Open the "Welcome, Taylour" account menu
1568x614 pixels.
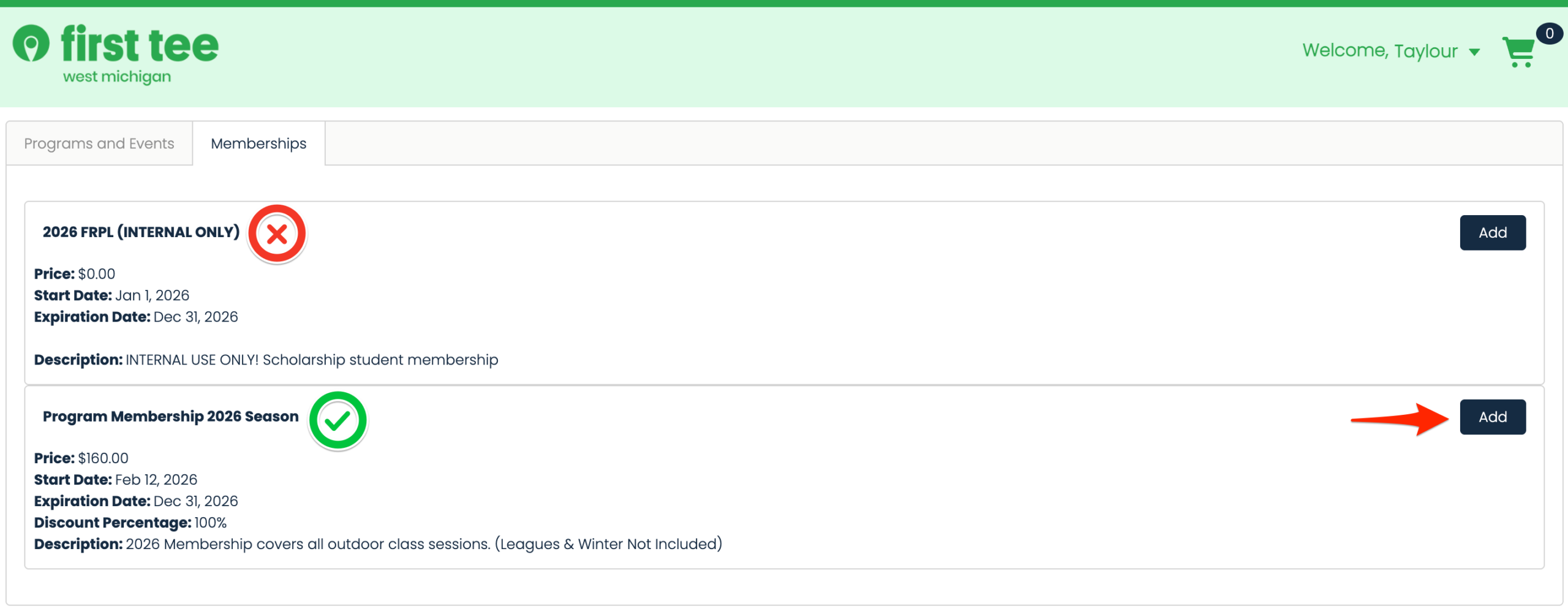coord(1379,51)
